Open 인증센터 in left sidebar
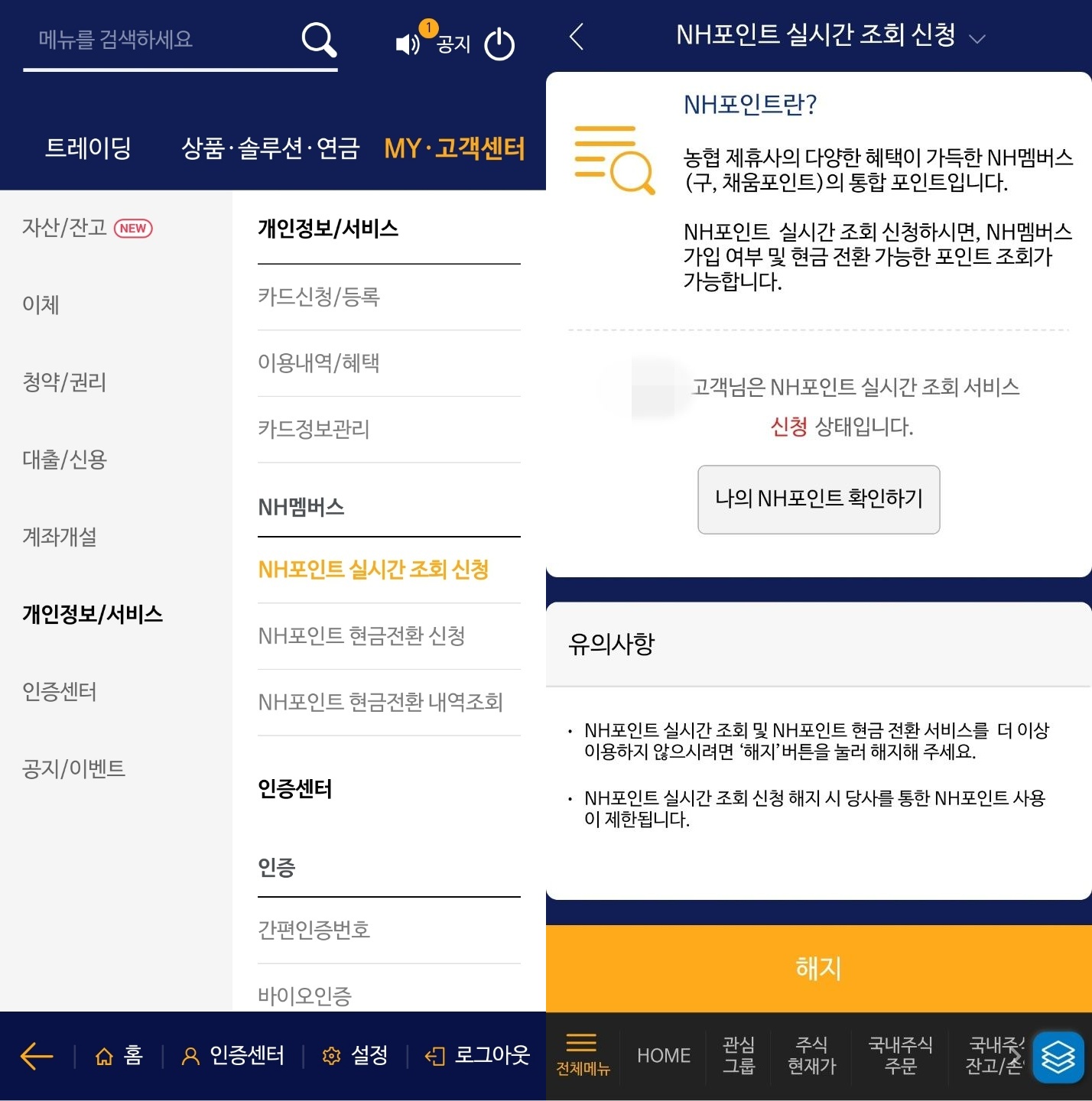 click(59, 690)
